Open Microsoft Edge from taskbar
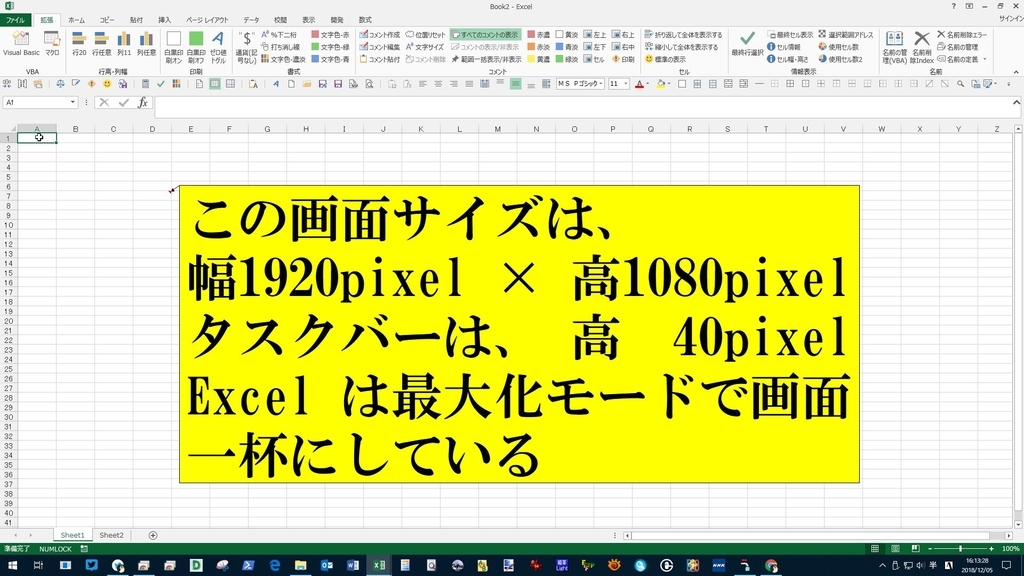 pyautogui.click(x=274, y=566)
